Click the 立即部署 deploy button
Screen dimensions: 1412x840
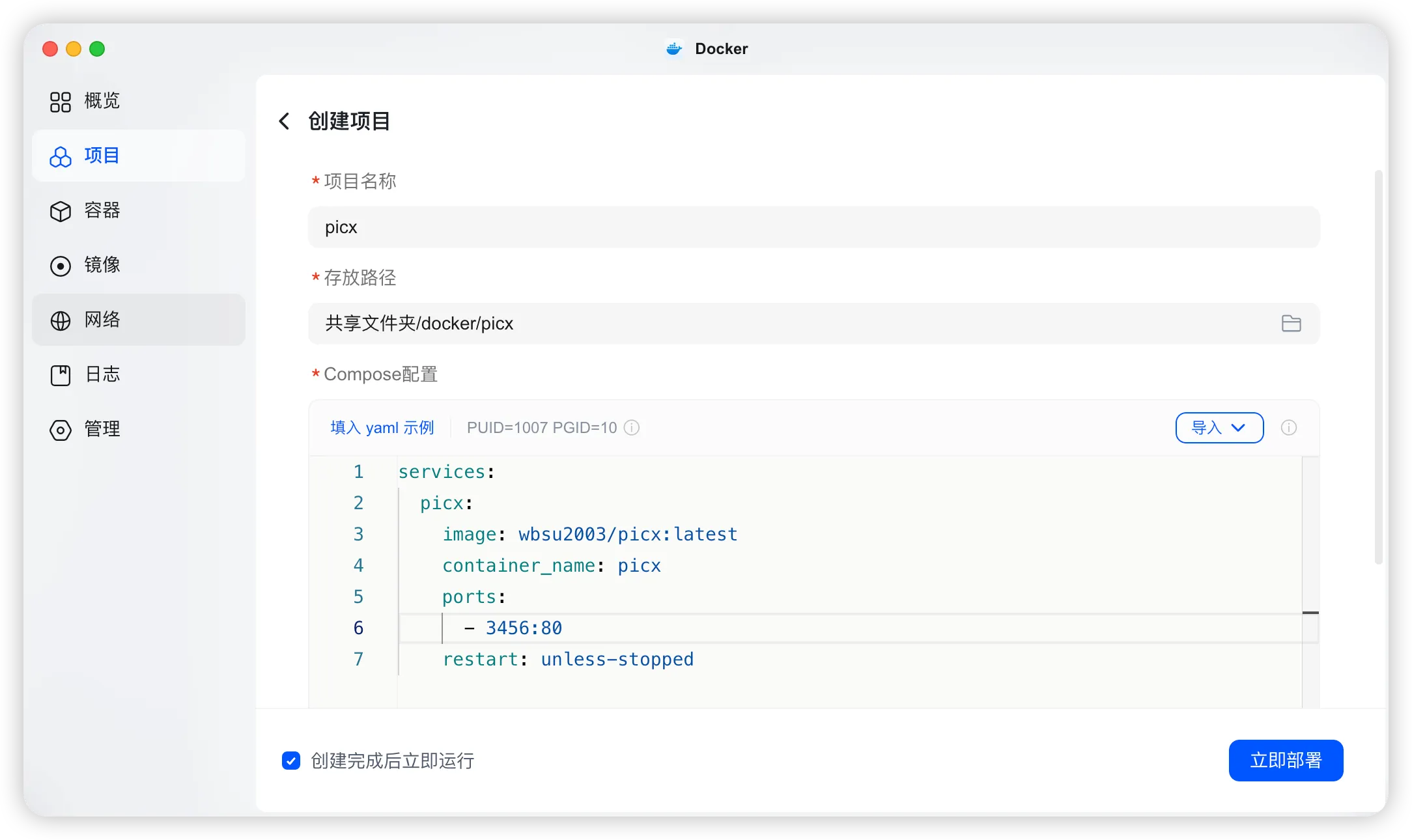click(x=1286, y=761)
